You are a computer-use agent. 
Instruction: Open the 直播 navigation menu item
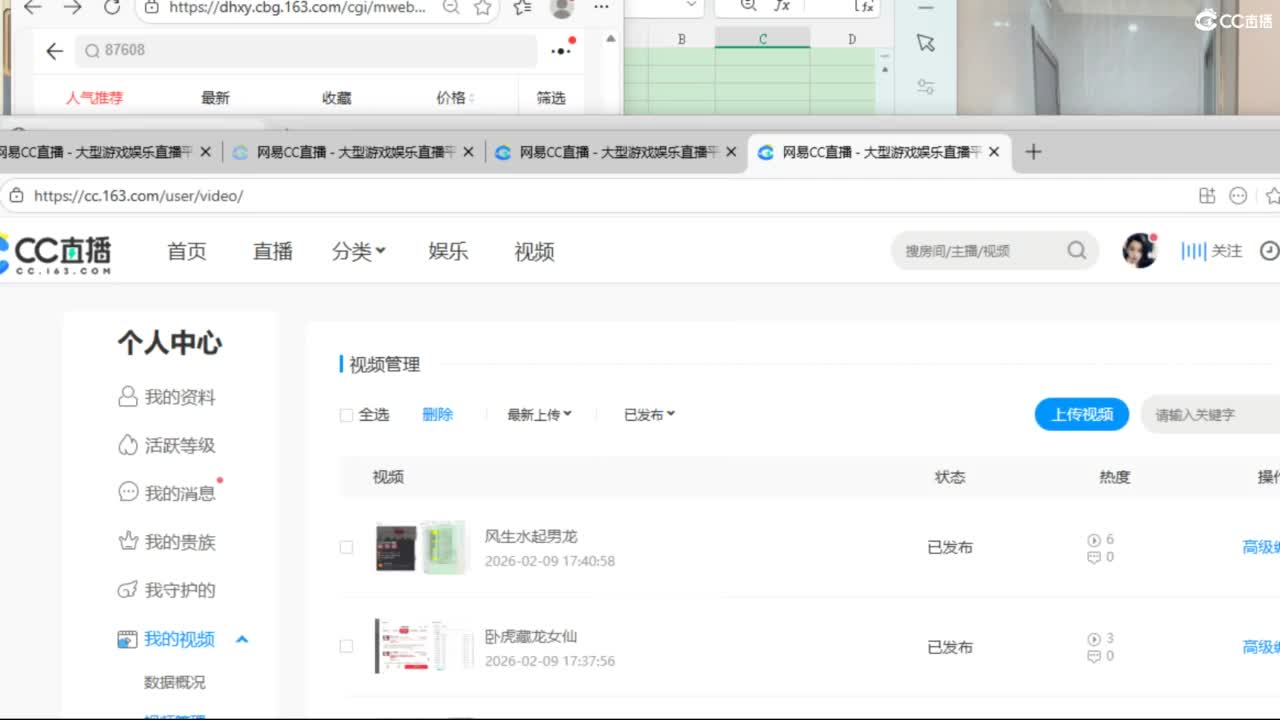click(x=272, y=252)
